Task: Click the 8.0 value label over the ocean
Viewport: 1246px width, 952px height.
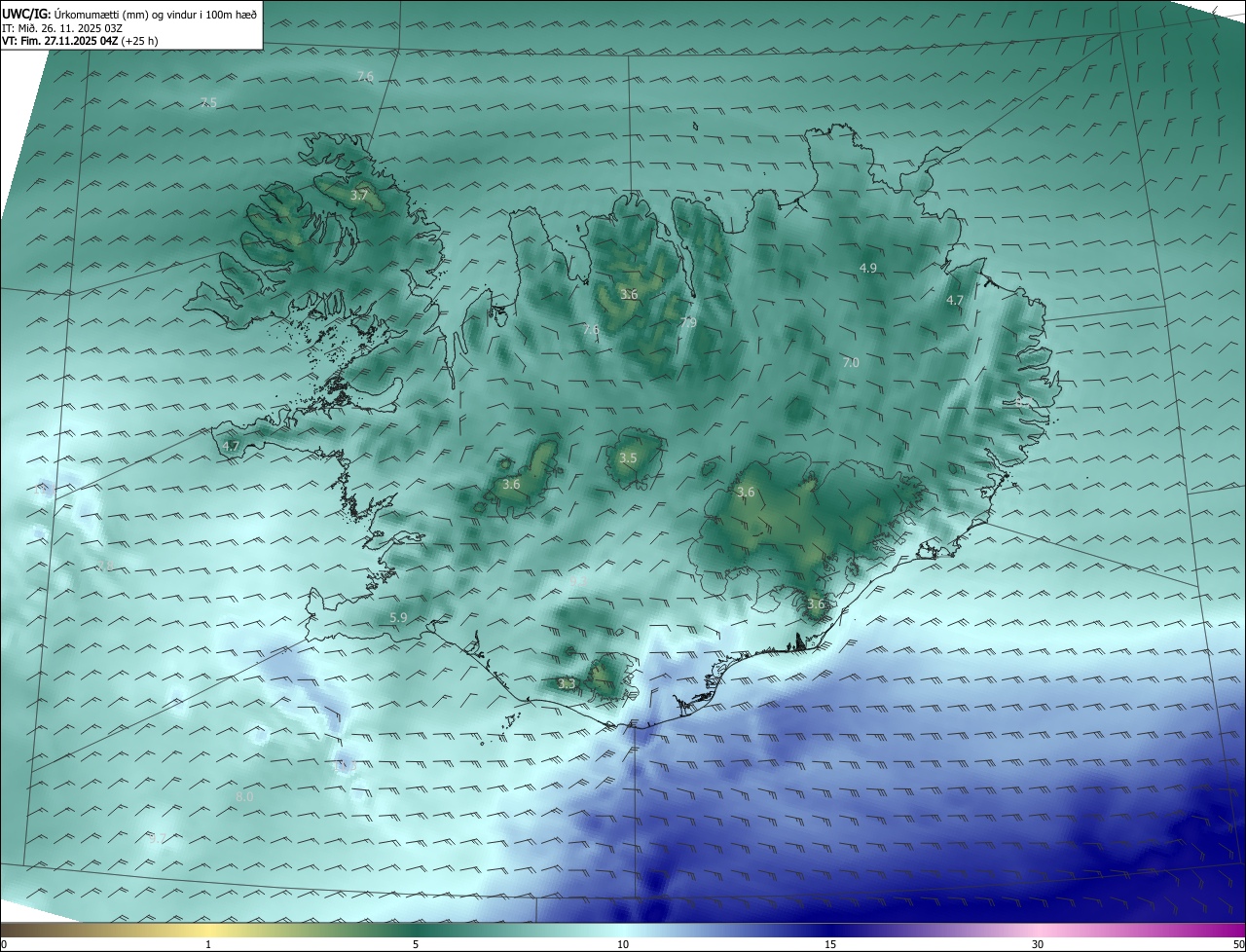Action: [244, 796]
